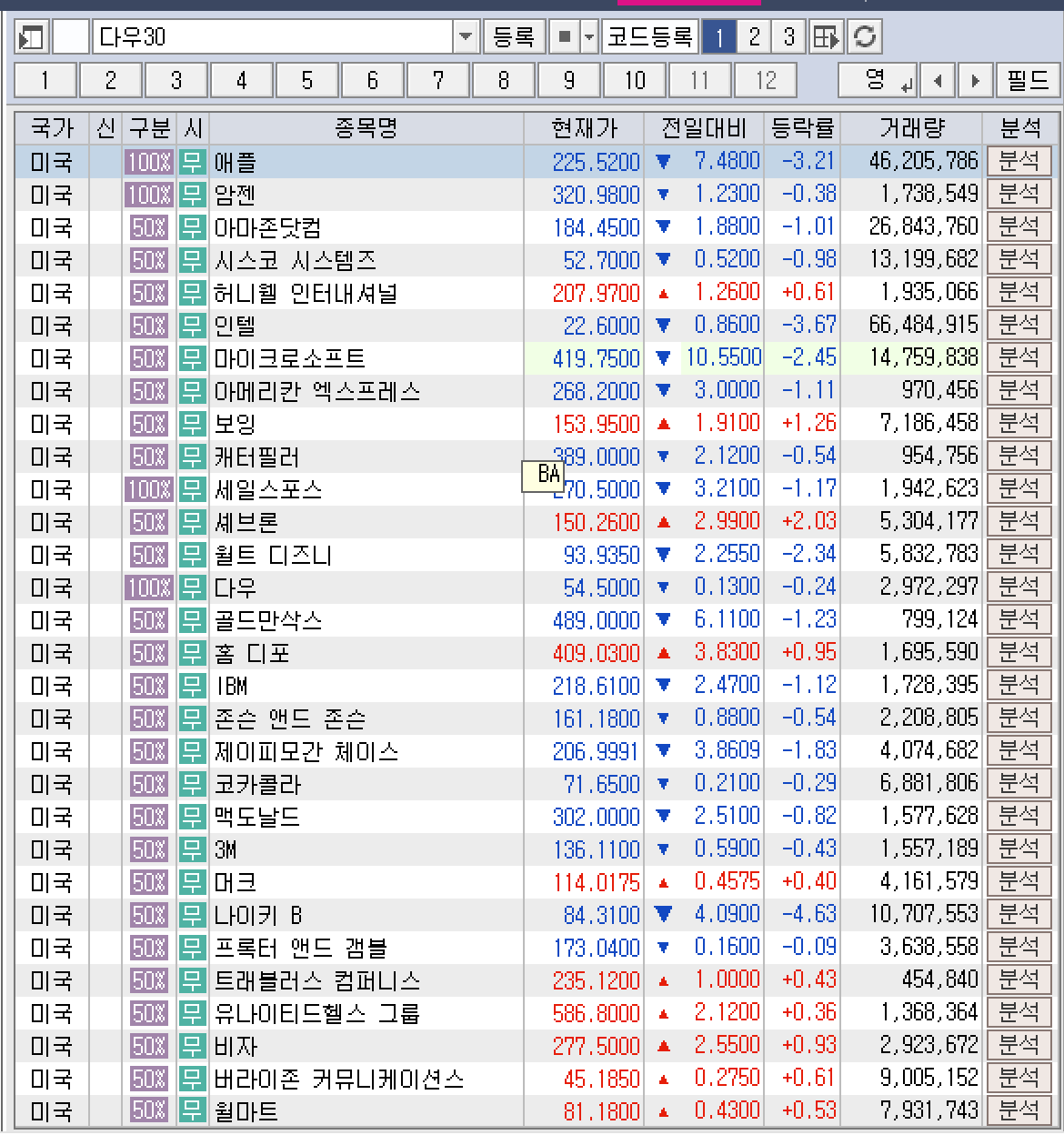Click the table layout grid icon
1064x1135 pixels.
826,37
